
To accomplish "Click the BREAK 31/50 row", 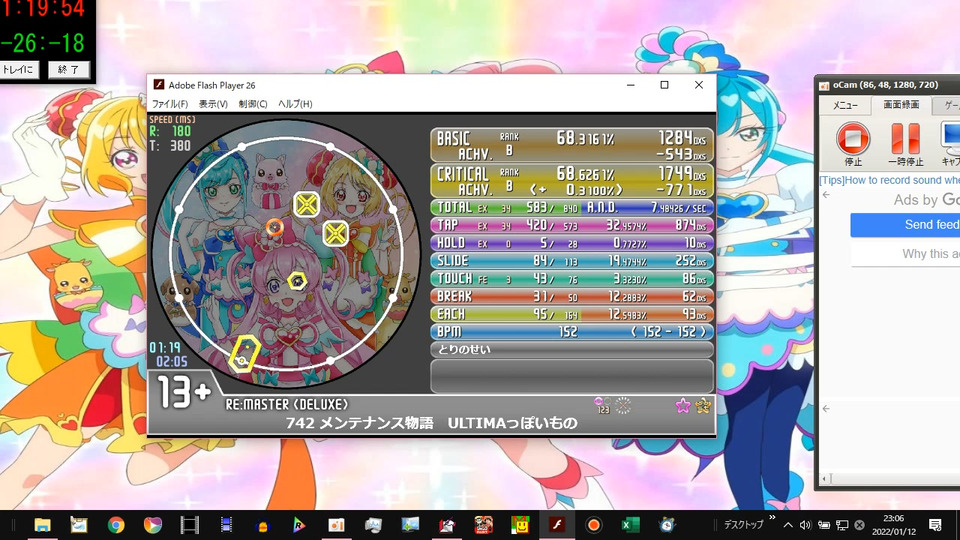I will 572,296.
